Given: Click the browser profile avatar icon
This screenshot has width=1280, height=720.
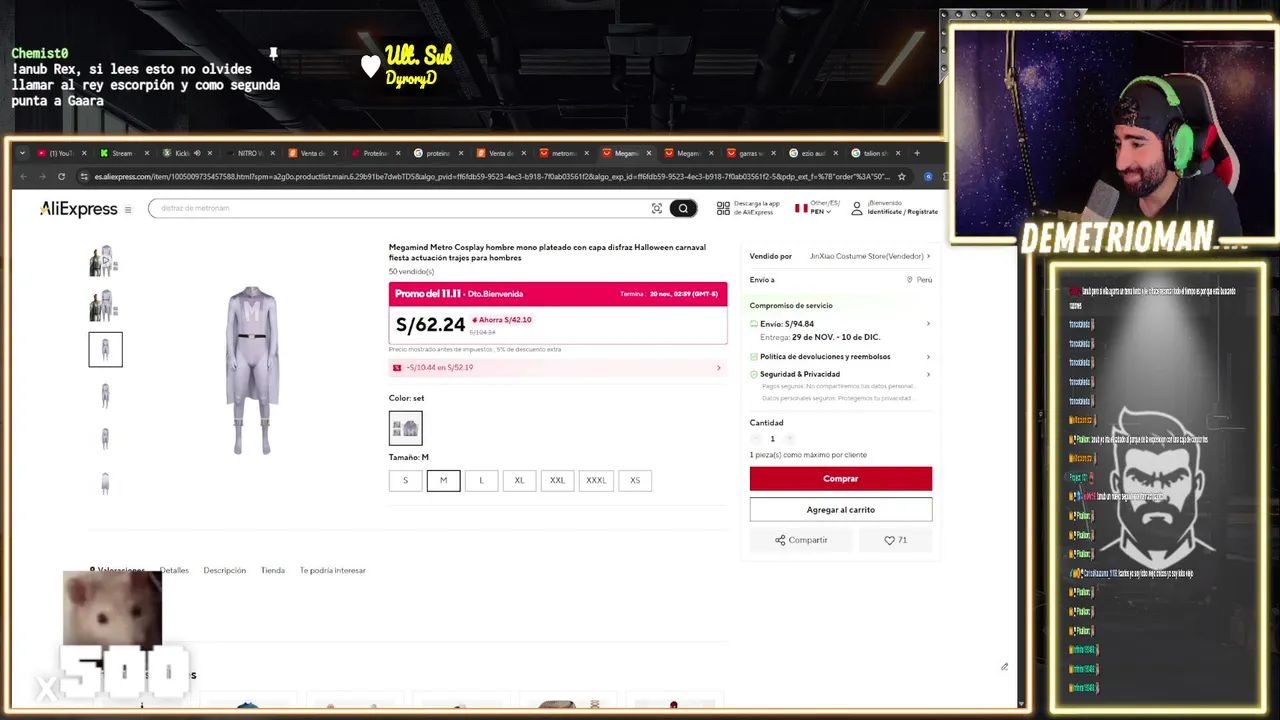Looking at the screenshot, I should tap(928, 177).
